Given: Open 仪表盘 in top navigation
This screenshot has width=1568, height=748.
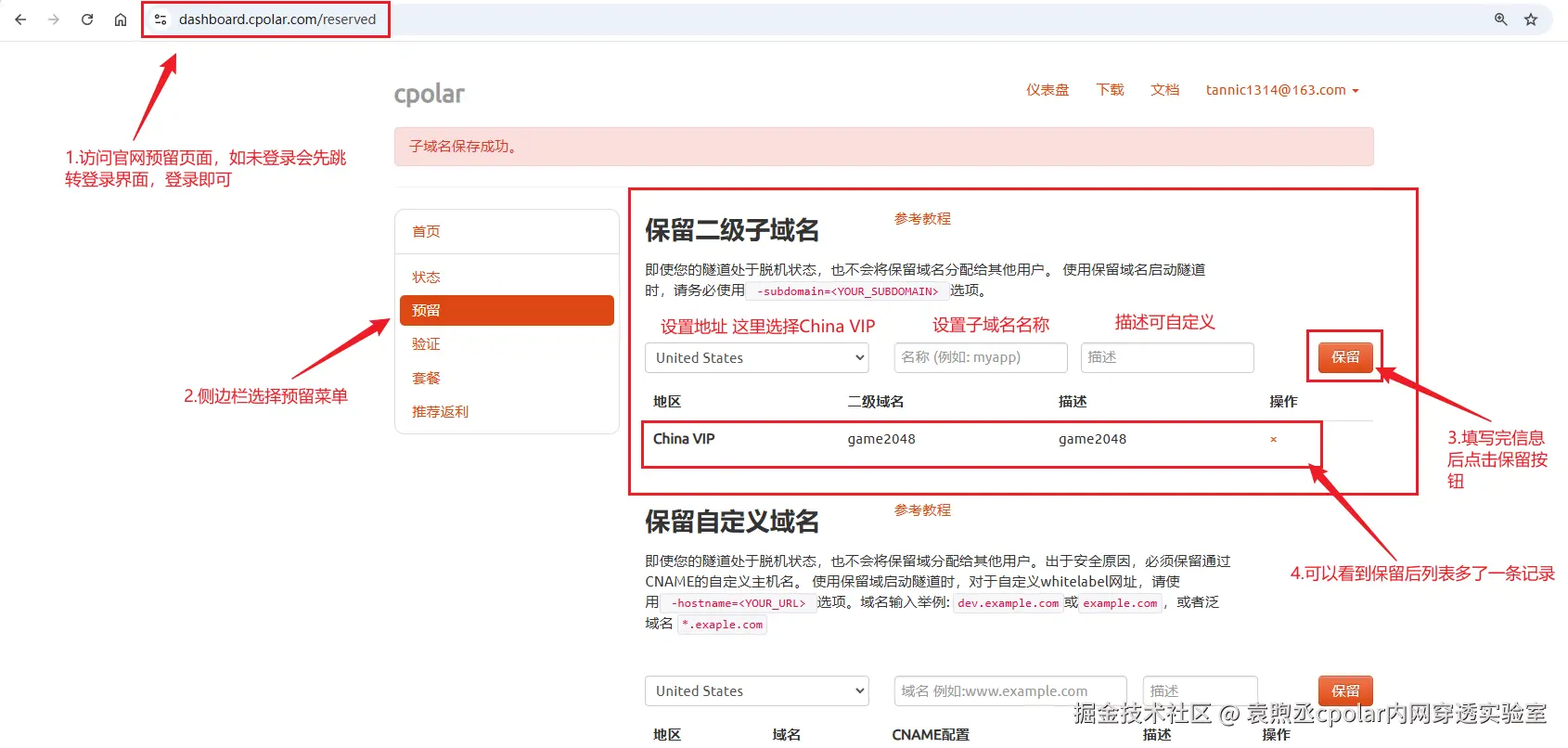Looking at the screenshot, I should [x=1047, y=90].
